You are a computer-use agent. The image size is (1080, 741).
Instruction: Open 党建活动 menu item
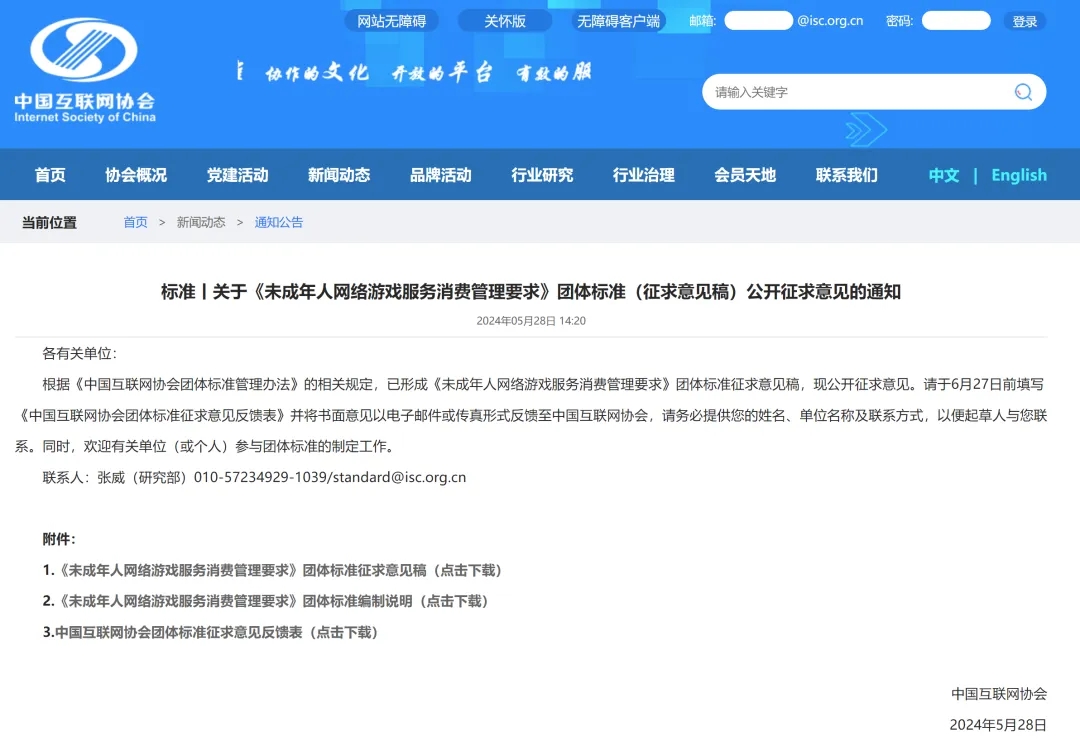238,175
